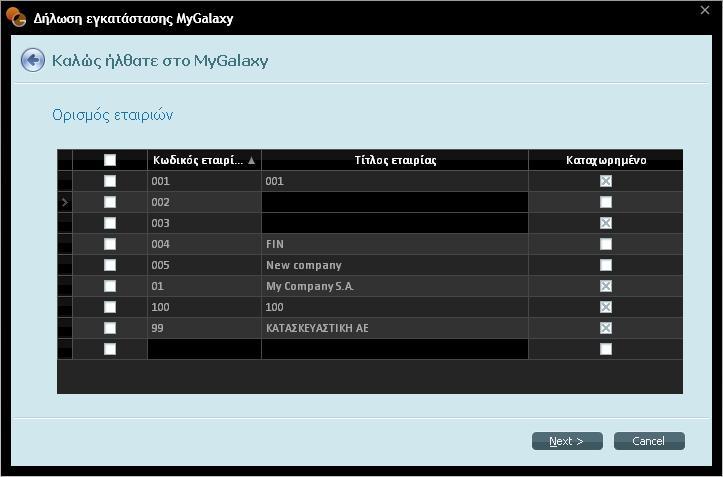Image resolution: width=723 pixels, height=477 pixels.
Task: Toggle registered checkbox for My Company S.A.
Action: coord(605,286)
